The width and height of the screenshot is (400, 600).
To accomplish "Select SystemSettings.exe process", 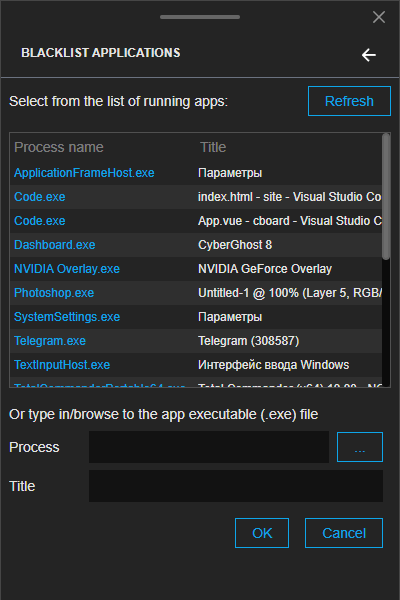I will tap(196, 317).
